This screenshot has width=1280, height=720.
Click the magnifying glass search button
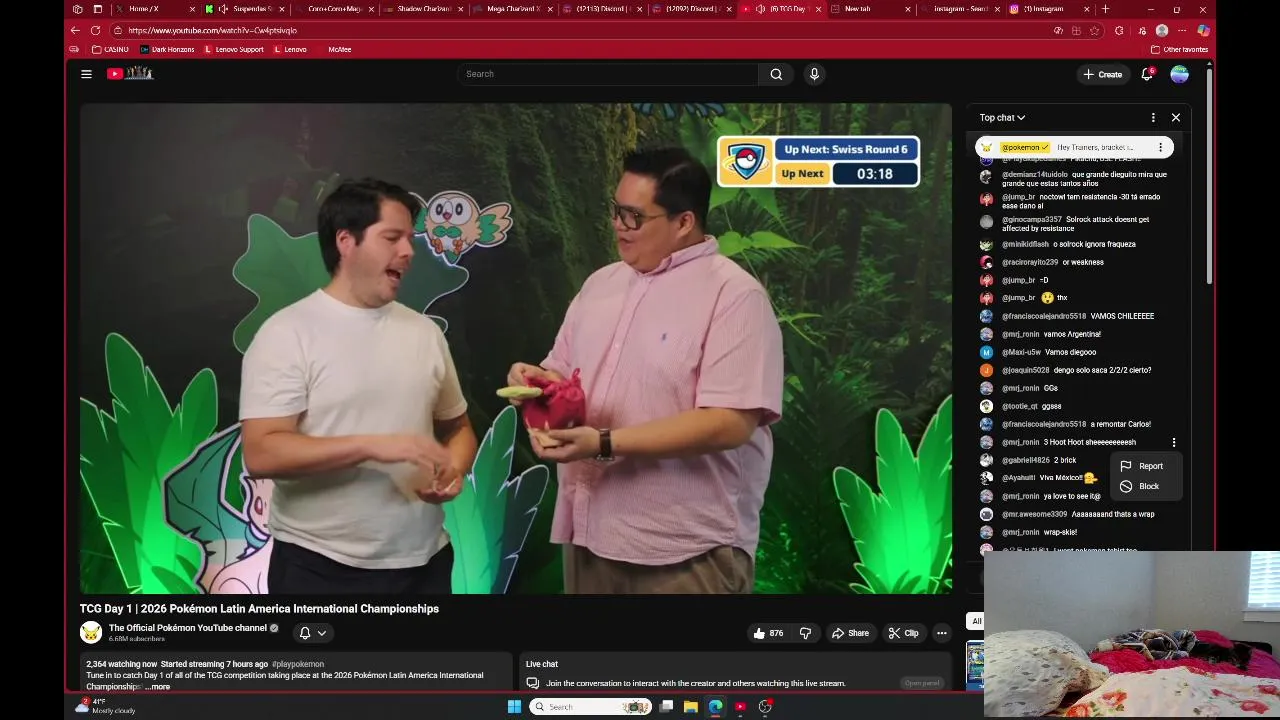click(x=776, y=74)
